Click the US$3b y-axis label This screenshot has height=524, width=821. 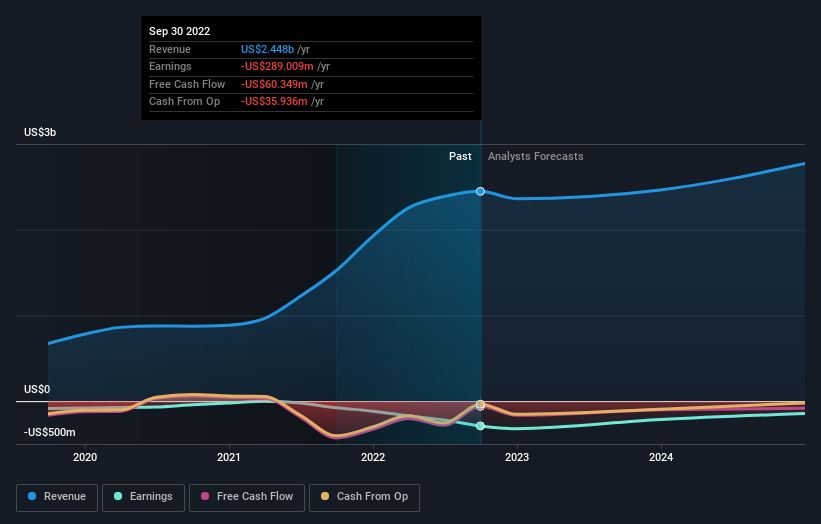coord(40,132)
